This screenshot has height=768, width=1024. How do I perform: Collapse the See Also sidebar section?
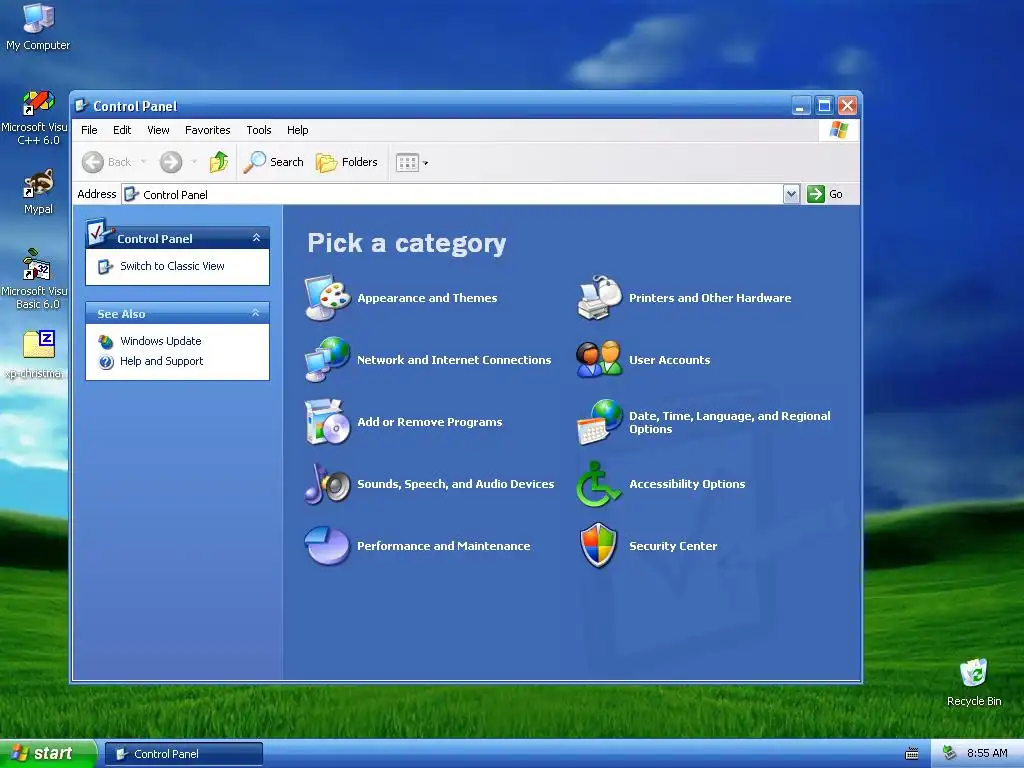(x=256, y=313)
